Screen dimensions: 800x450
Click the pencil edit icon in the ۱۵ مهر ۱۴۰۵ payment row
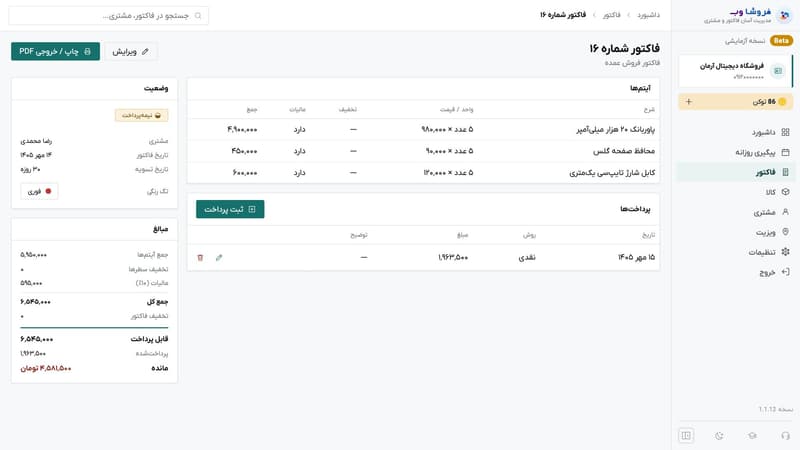(219, 258)
